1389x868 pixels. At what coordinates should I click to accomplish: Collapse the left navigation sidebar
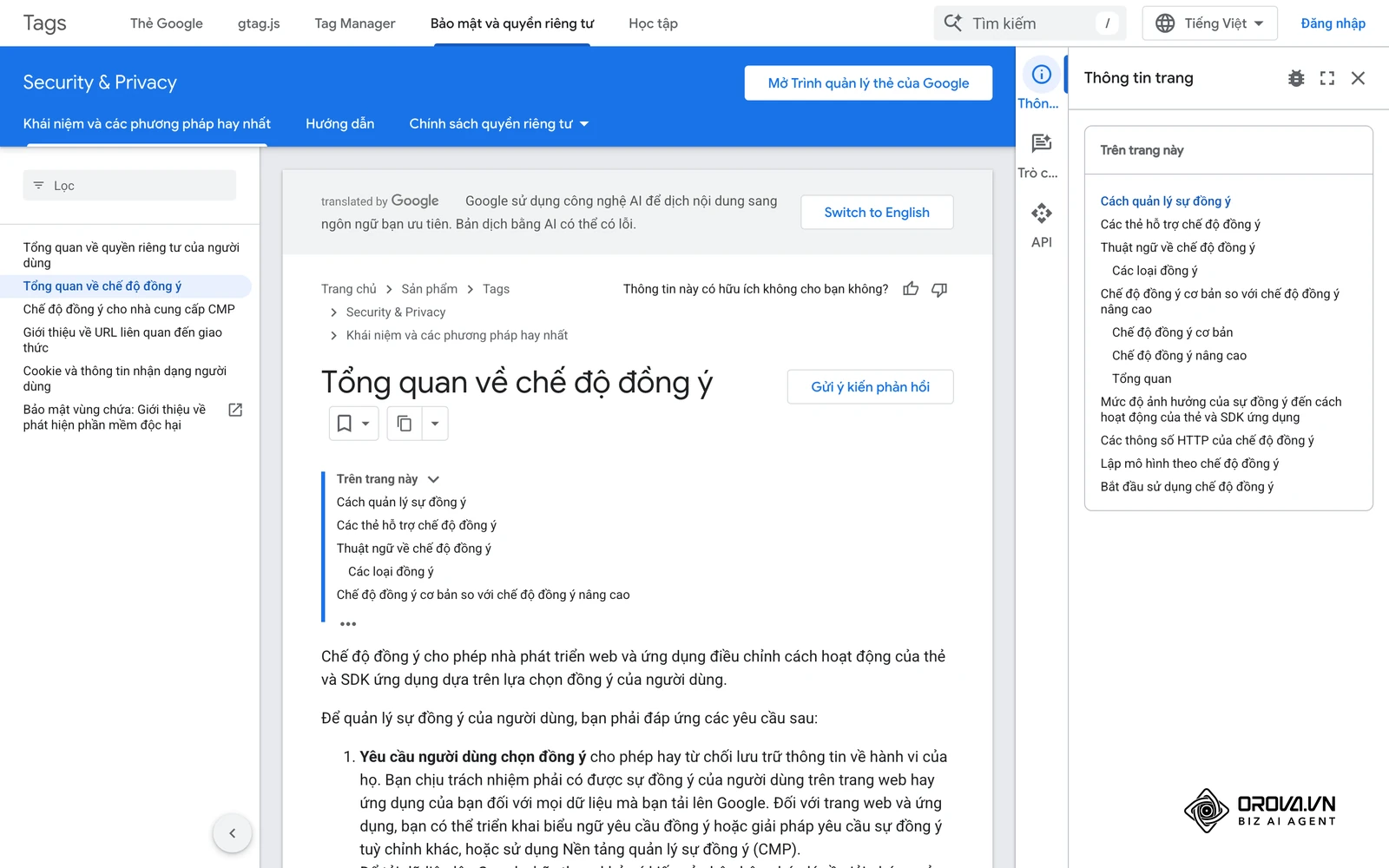(x=232, y=833)
